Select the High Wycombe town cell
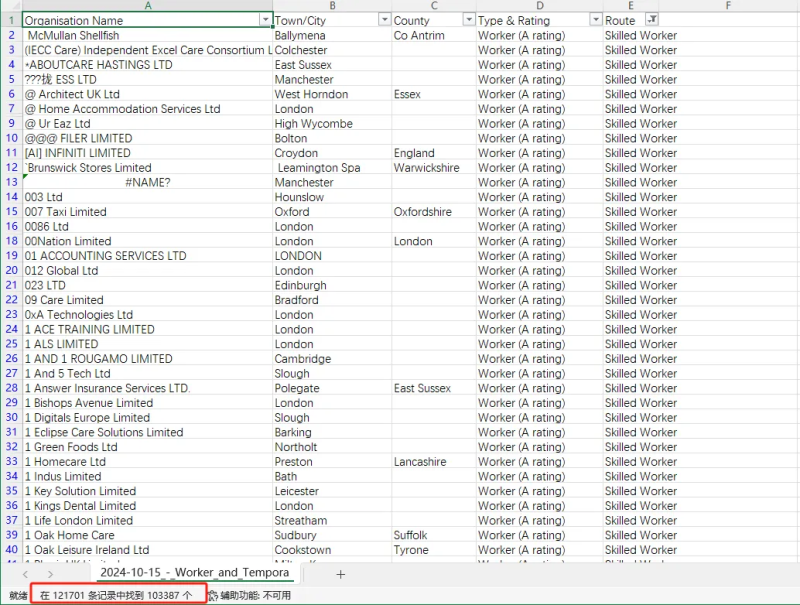The image size is (800, 605). pos(332,123)
